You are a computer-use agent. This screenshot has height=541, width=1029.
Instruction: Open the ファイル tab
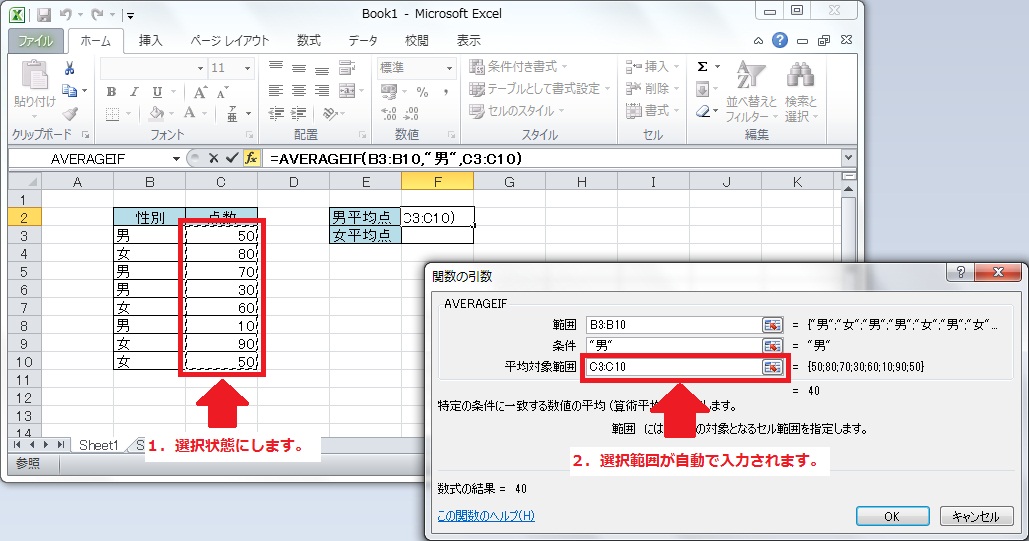tap(35, 41)
